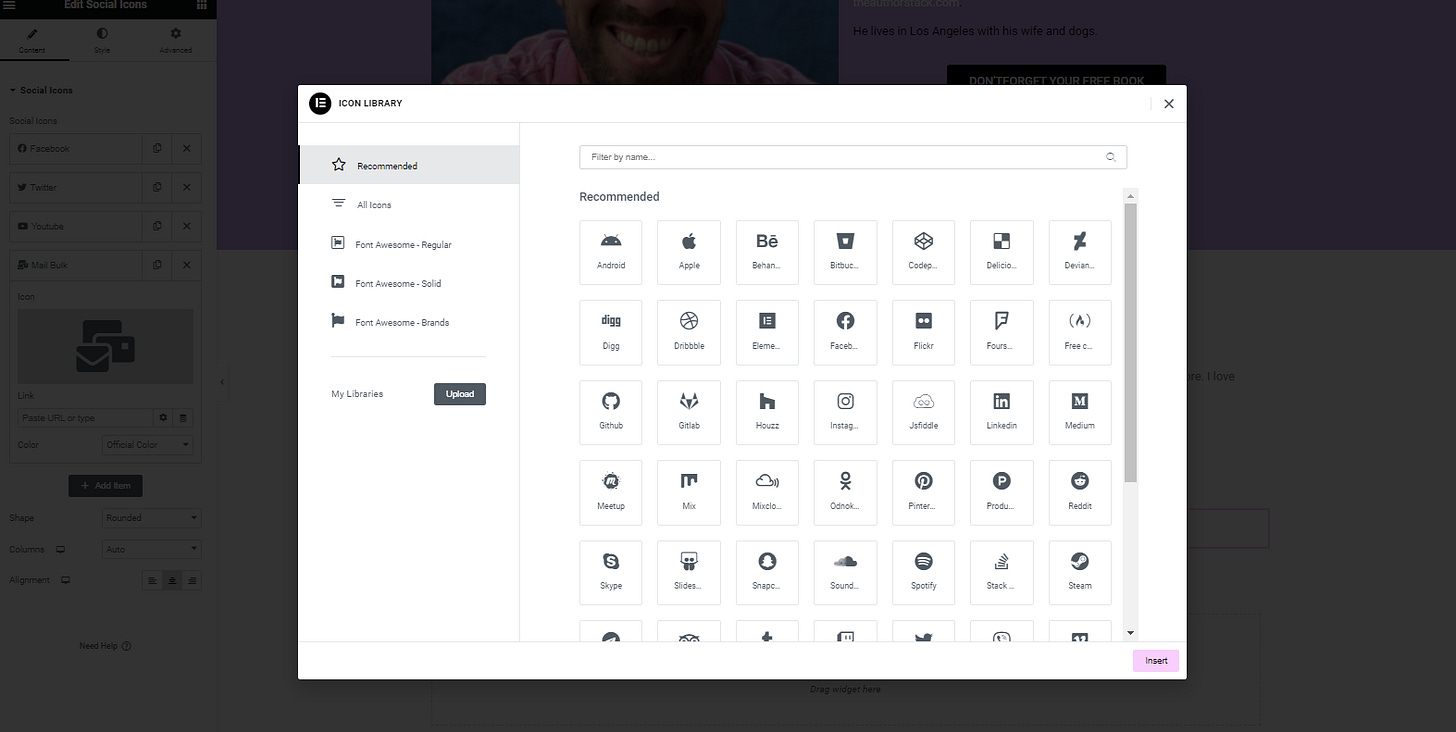Select the Apple icon
This screenshot has height=732, width=1456.
[x=689, y=252]
